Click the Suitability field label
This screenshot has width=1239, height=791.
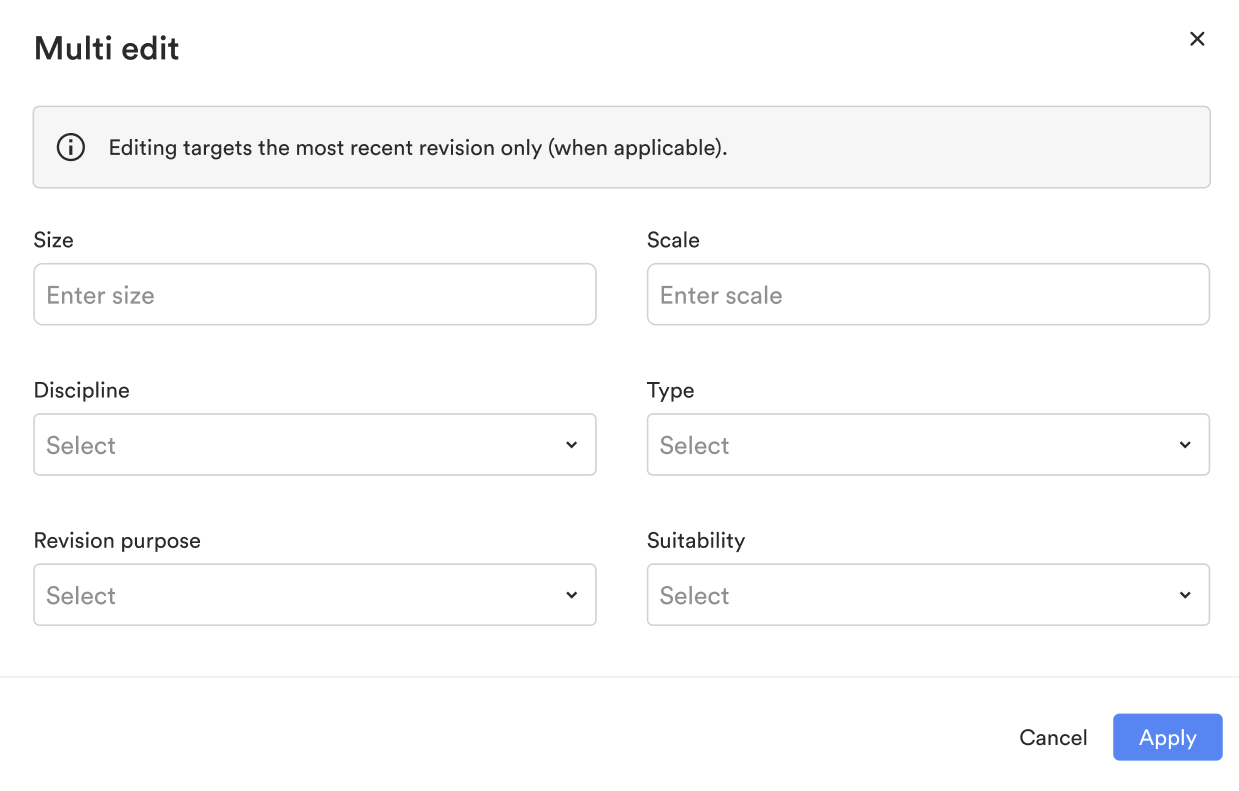[696, 540]
